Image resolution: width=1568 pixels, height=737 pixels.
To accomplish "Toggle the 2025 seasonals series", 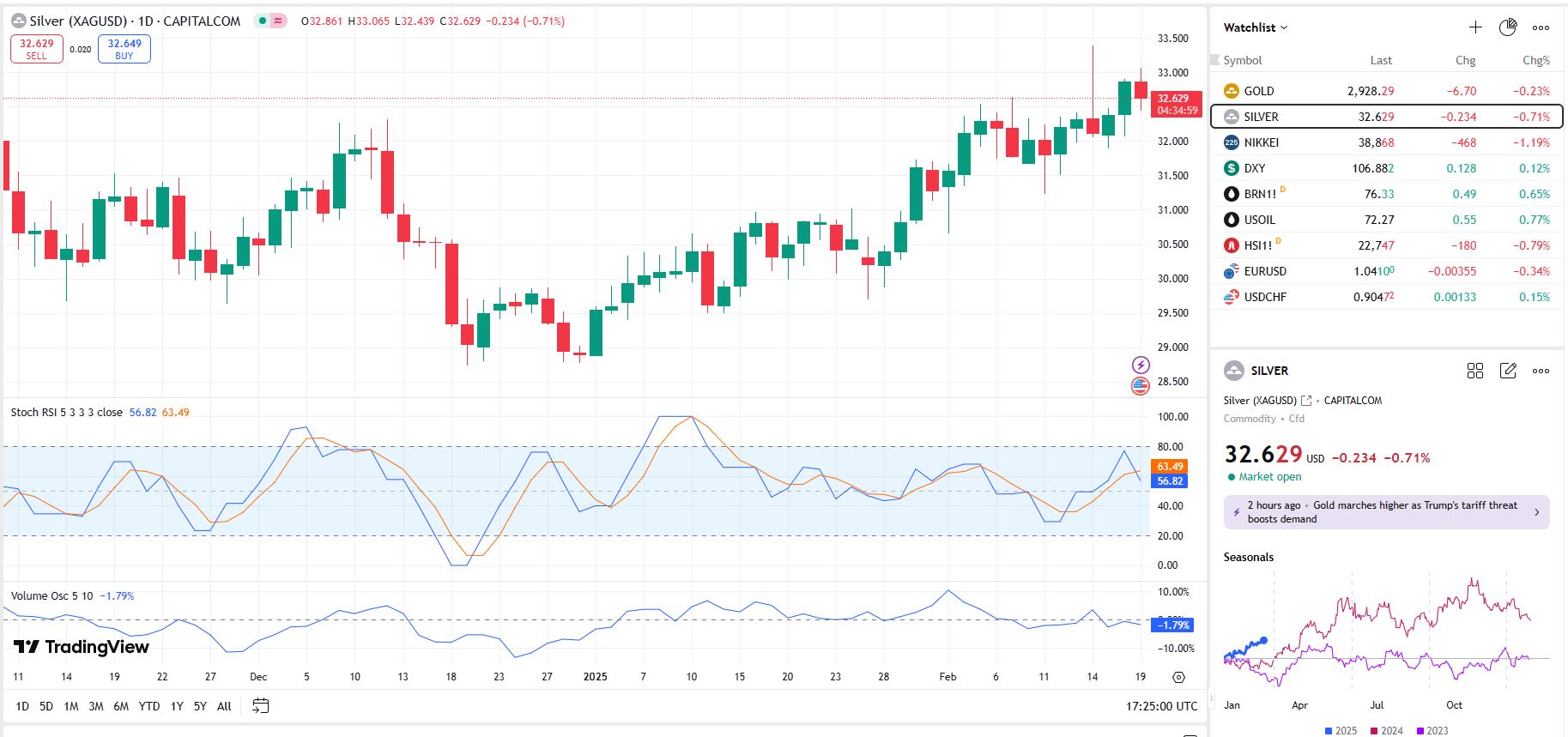I will coord(1341,730).
